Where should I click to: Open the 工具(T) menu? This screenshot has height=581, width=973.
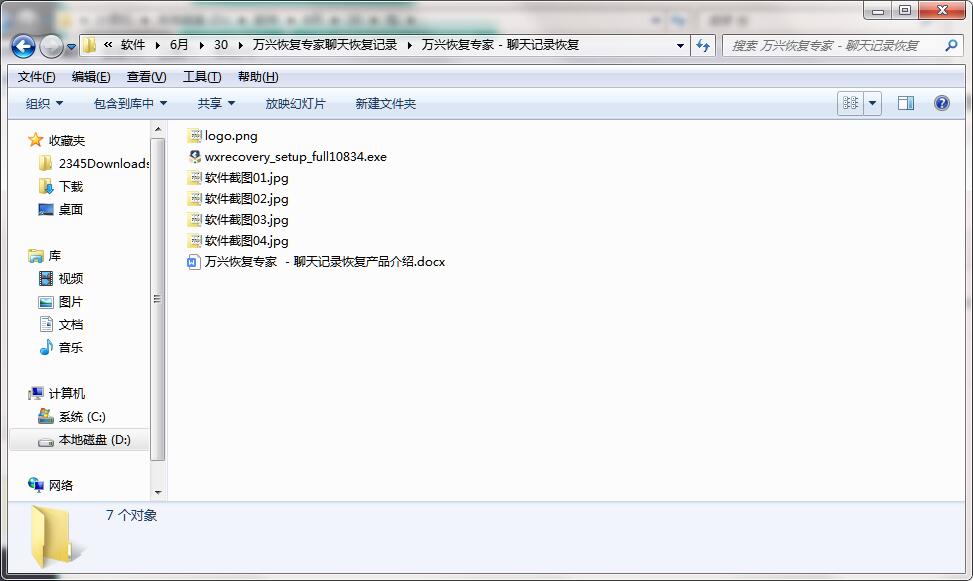click(202, 77)
